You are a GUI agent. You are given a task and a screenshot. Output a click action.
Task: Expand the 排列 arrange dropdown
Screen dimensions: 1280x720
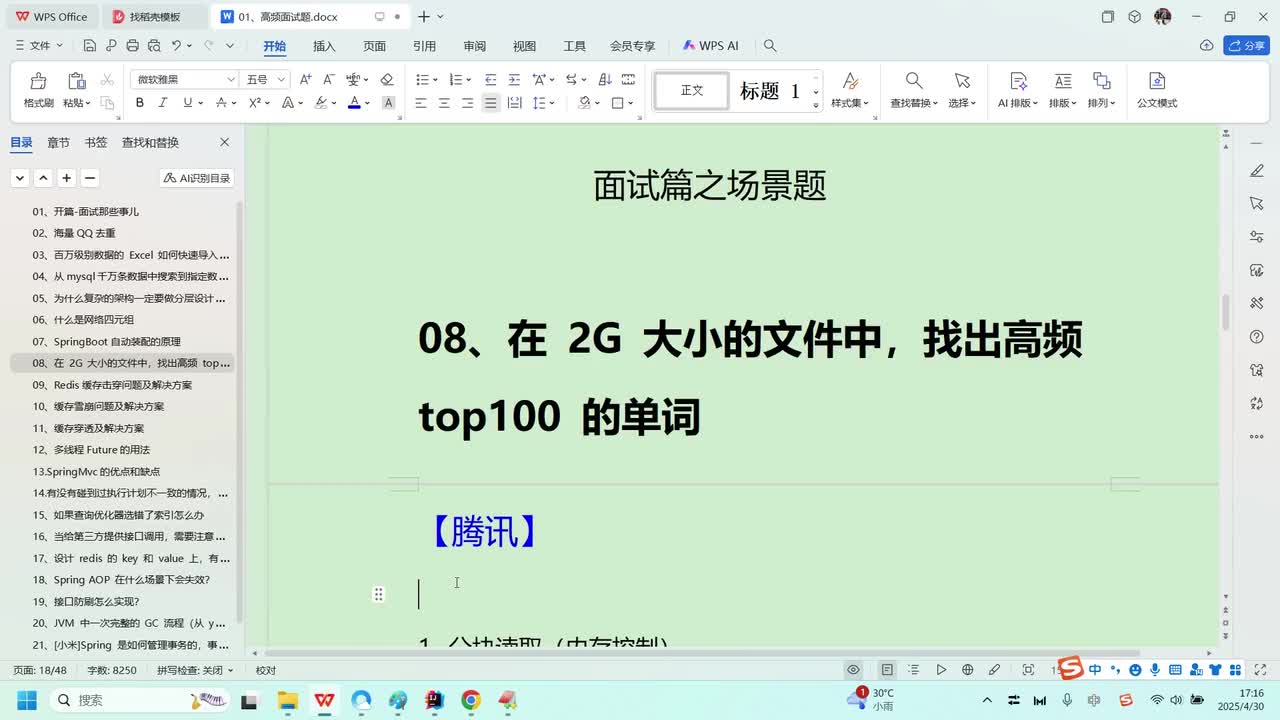point(1102,103)
